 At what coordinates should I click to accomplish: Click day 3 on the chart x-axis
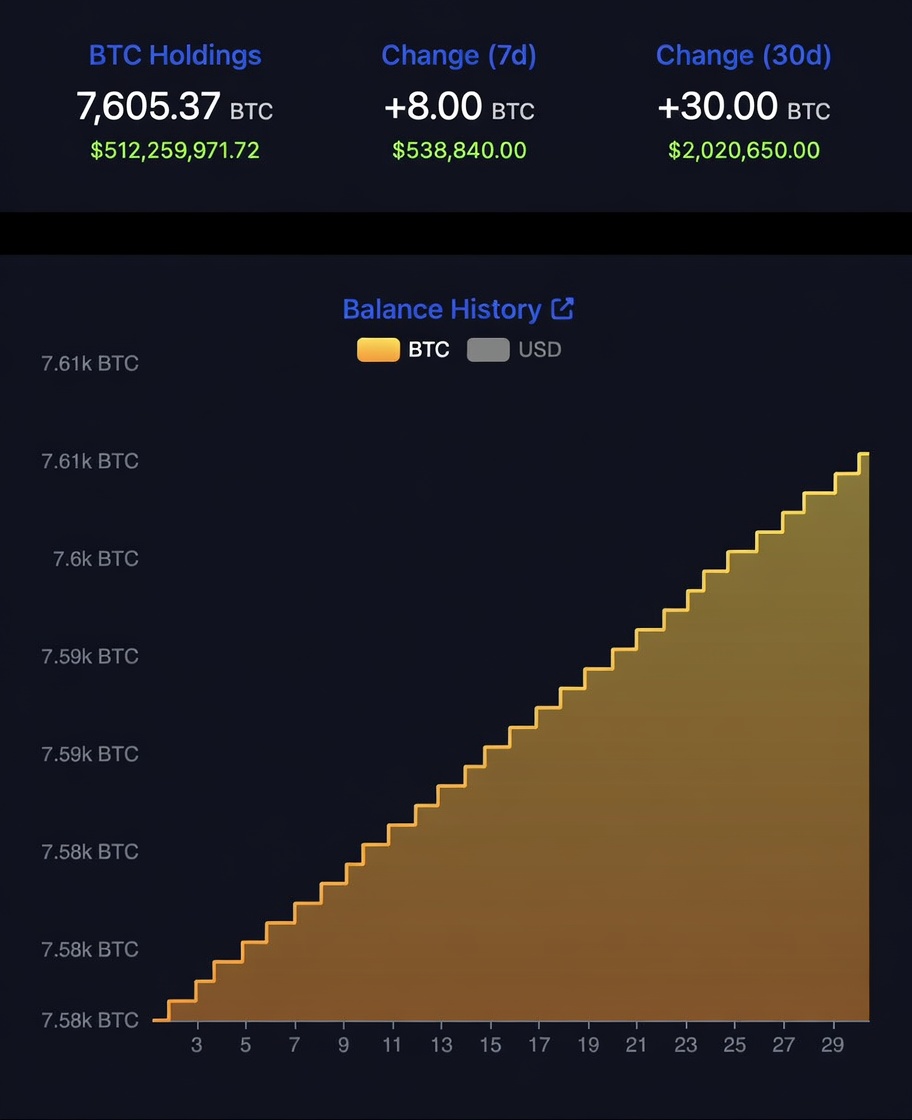(x=197, y=1045)
